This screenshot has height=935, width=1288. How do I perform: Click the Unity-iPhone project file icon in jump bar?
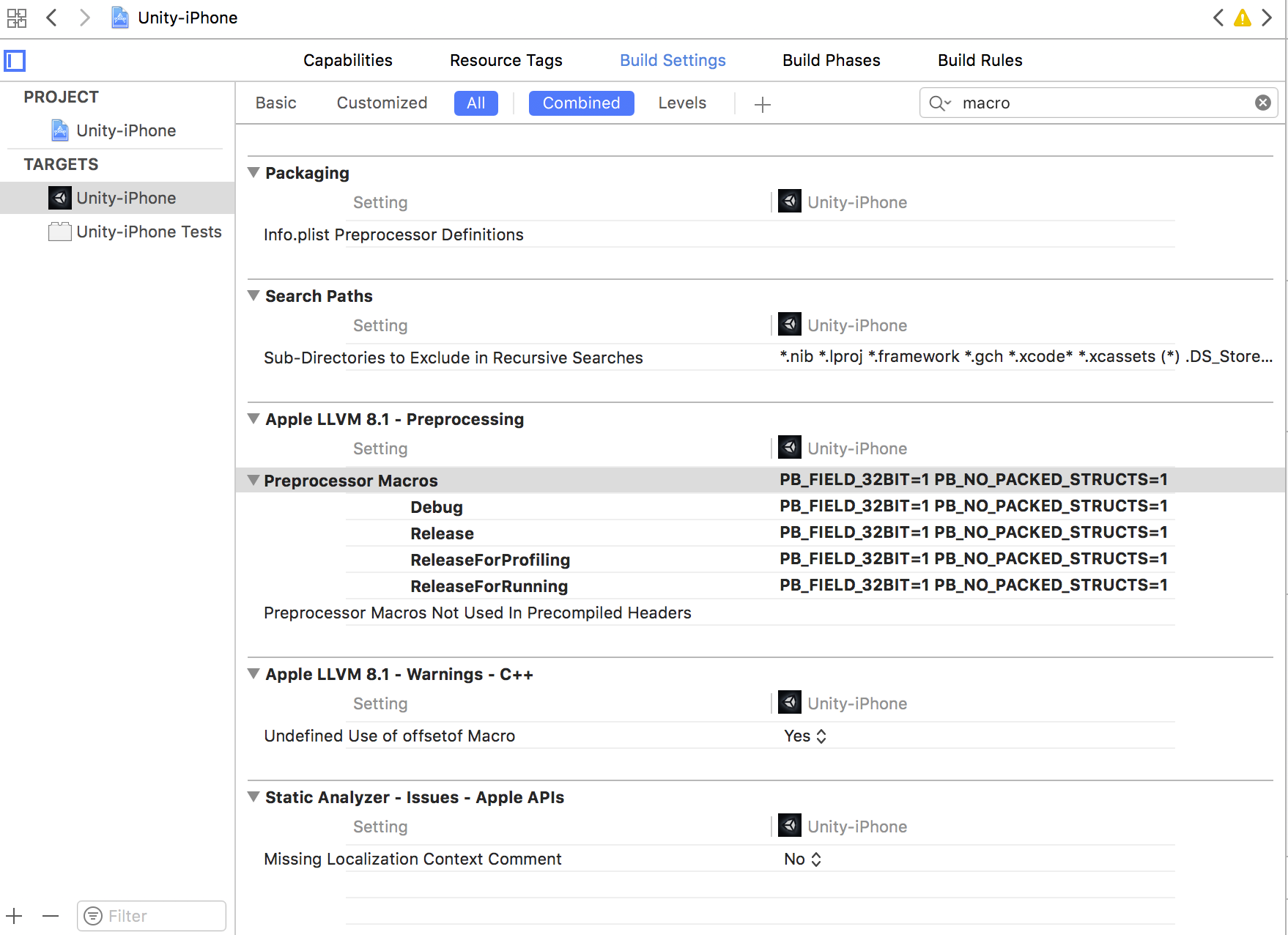119,18
